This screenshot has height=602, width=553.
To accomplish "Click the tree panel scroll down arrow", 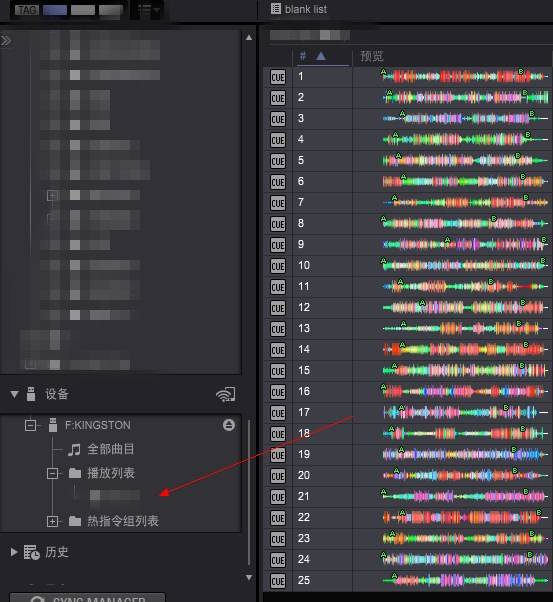I will [x=249, y=577].
